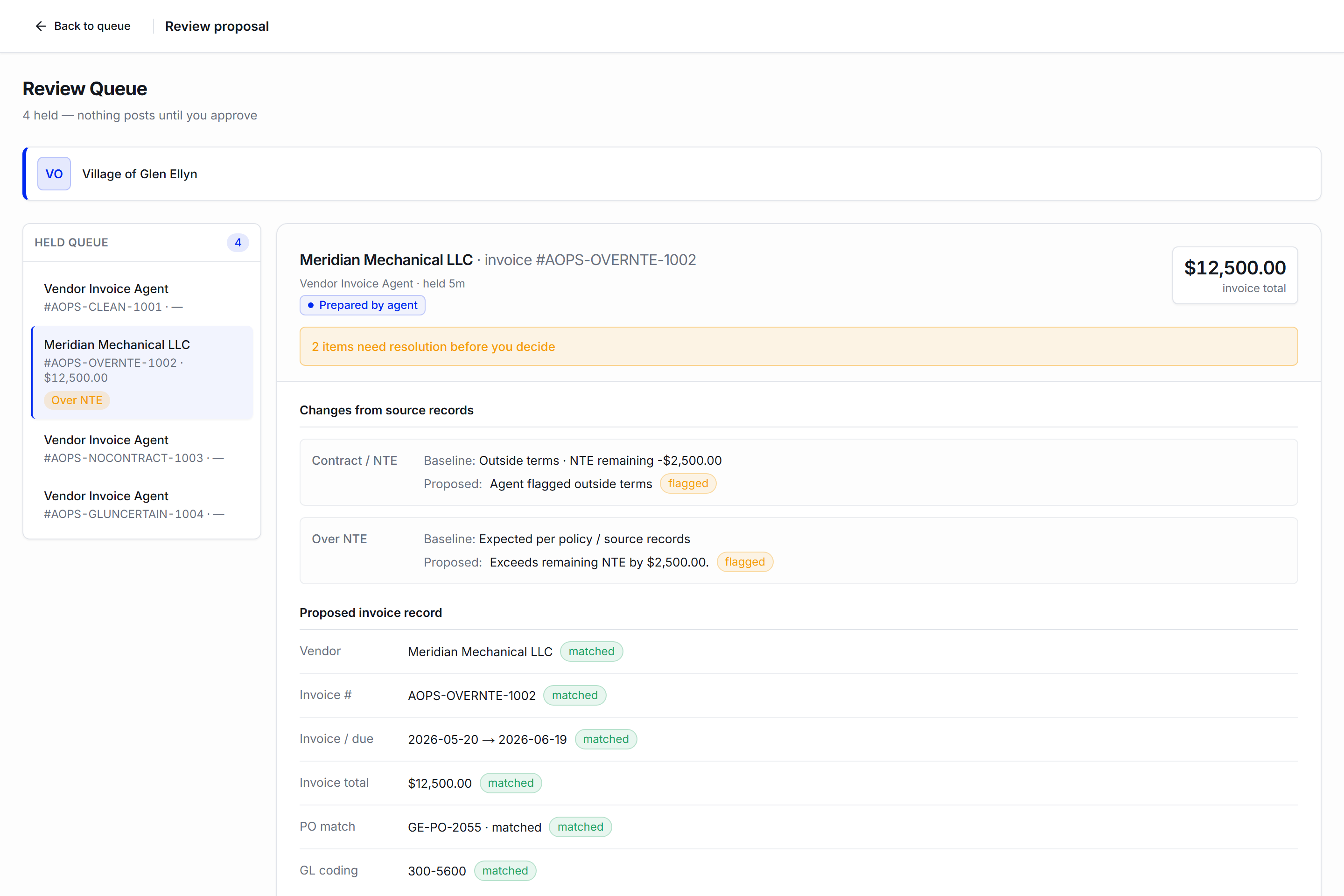Click 'Changes from source records' heading
Screen dimensions: 1344x896
[x=387, y=410]
